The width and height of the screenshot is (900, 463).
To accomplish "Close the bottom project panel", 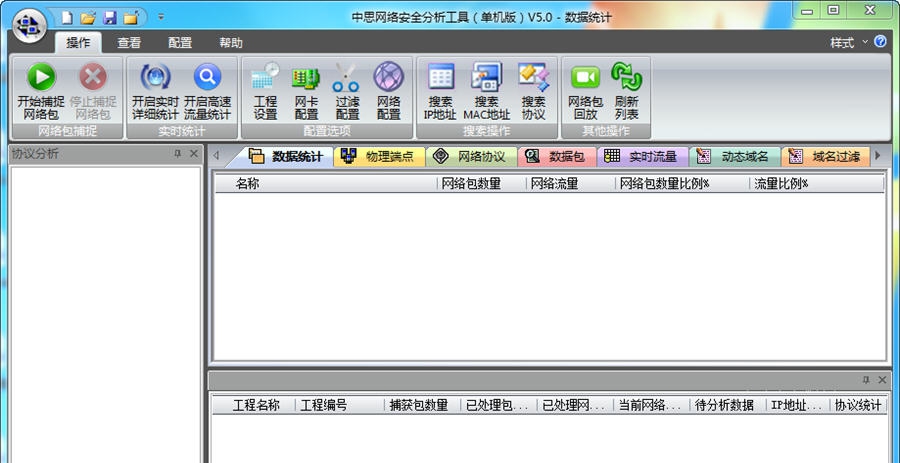I will coord(882,380).
